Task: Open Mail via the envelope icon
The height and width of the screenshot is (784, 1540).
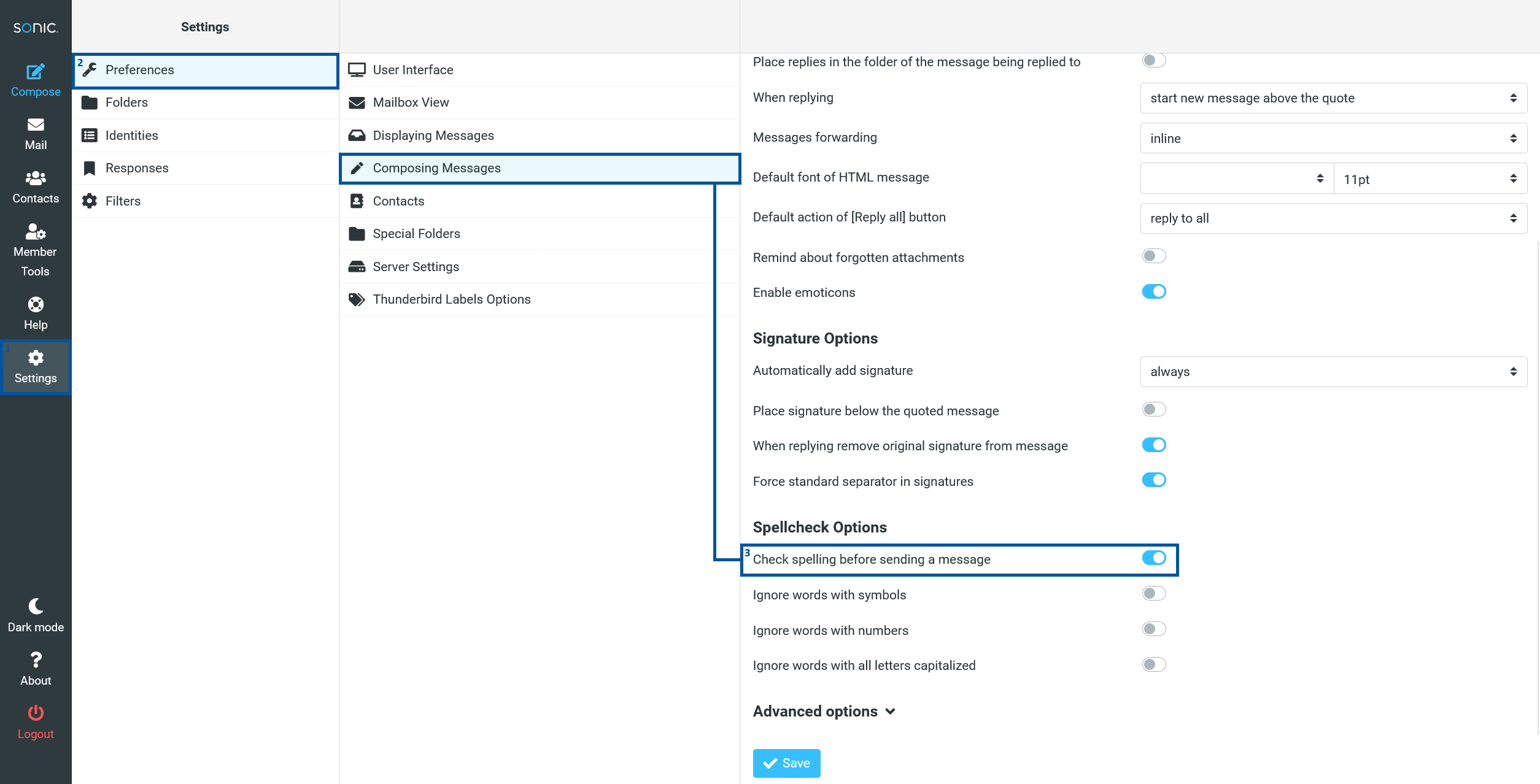Action: pyautogui.click(x=36, y=125)
